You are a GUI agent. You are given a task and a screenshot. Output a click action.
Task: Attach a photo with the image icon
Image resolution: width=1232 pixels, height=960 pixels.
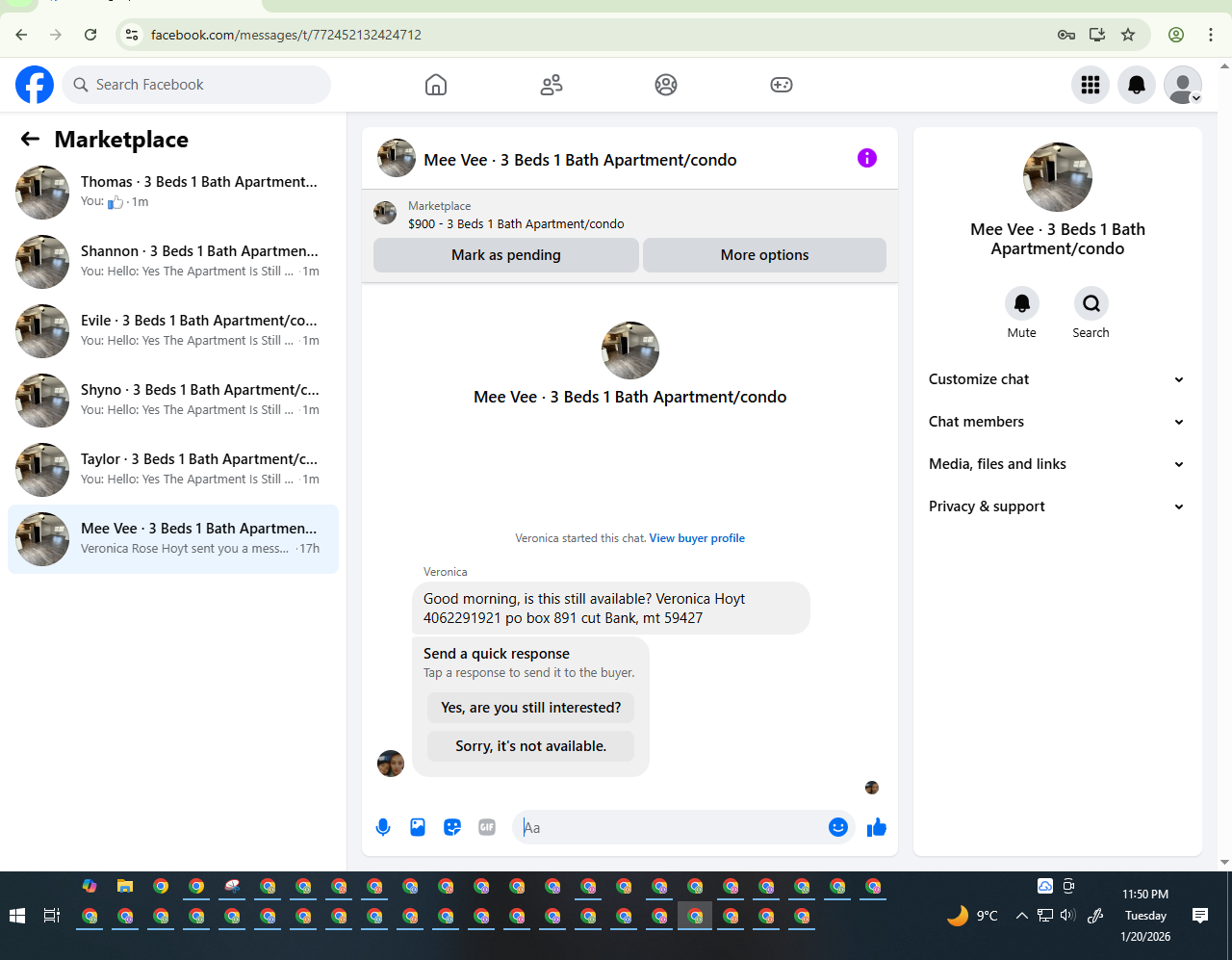[418, 827]
